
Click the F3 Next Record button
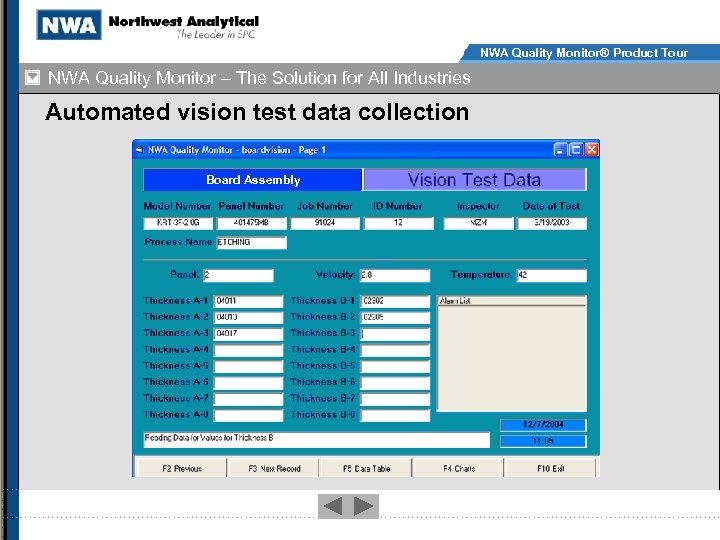(274, 468)
